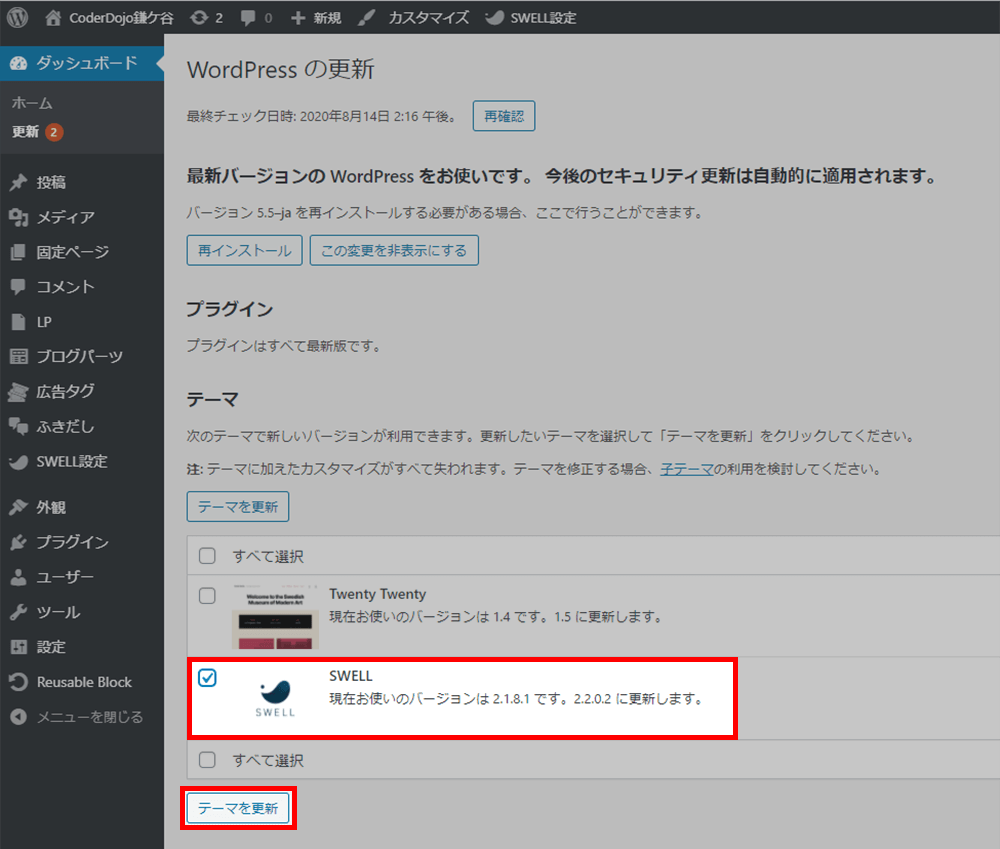Follow the 子テーマ link

coord(686,469)
